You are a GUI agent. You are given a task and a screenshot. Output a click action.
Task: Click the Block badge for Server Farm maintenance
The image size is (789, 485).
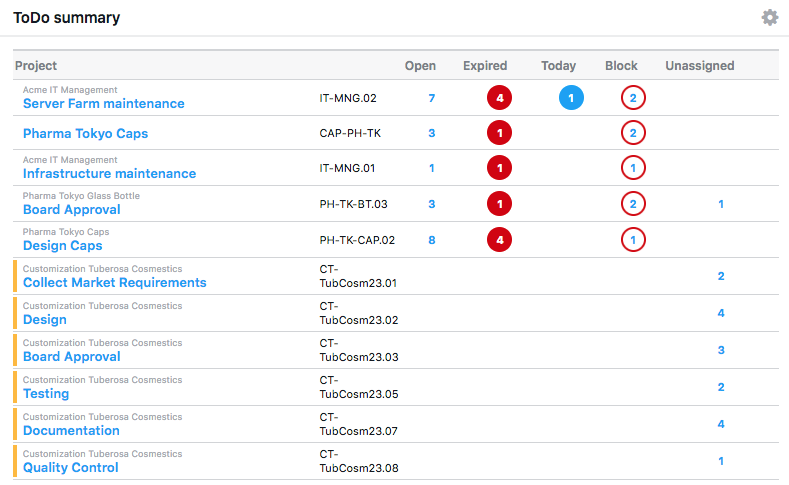pos(632,98)
